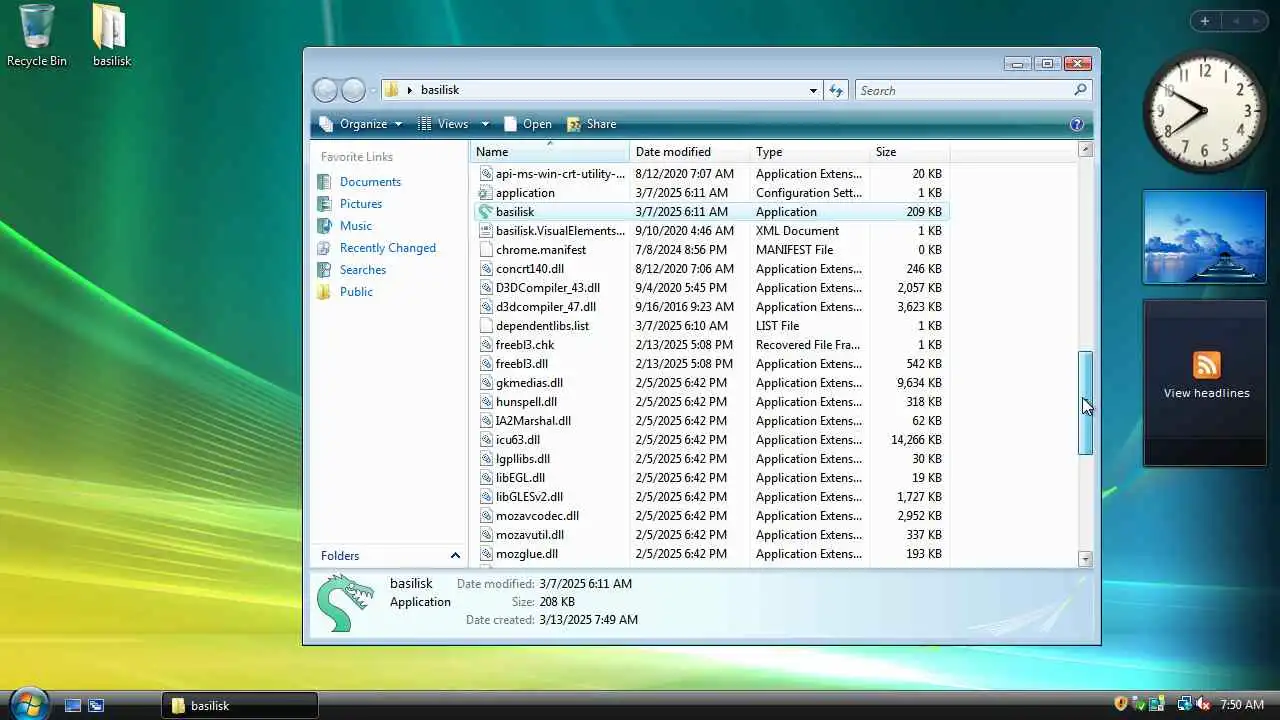Screen dimensions: 1280x720
Task: Click the Pictures favorite link icon
Action: coord(324,204)
